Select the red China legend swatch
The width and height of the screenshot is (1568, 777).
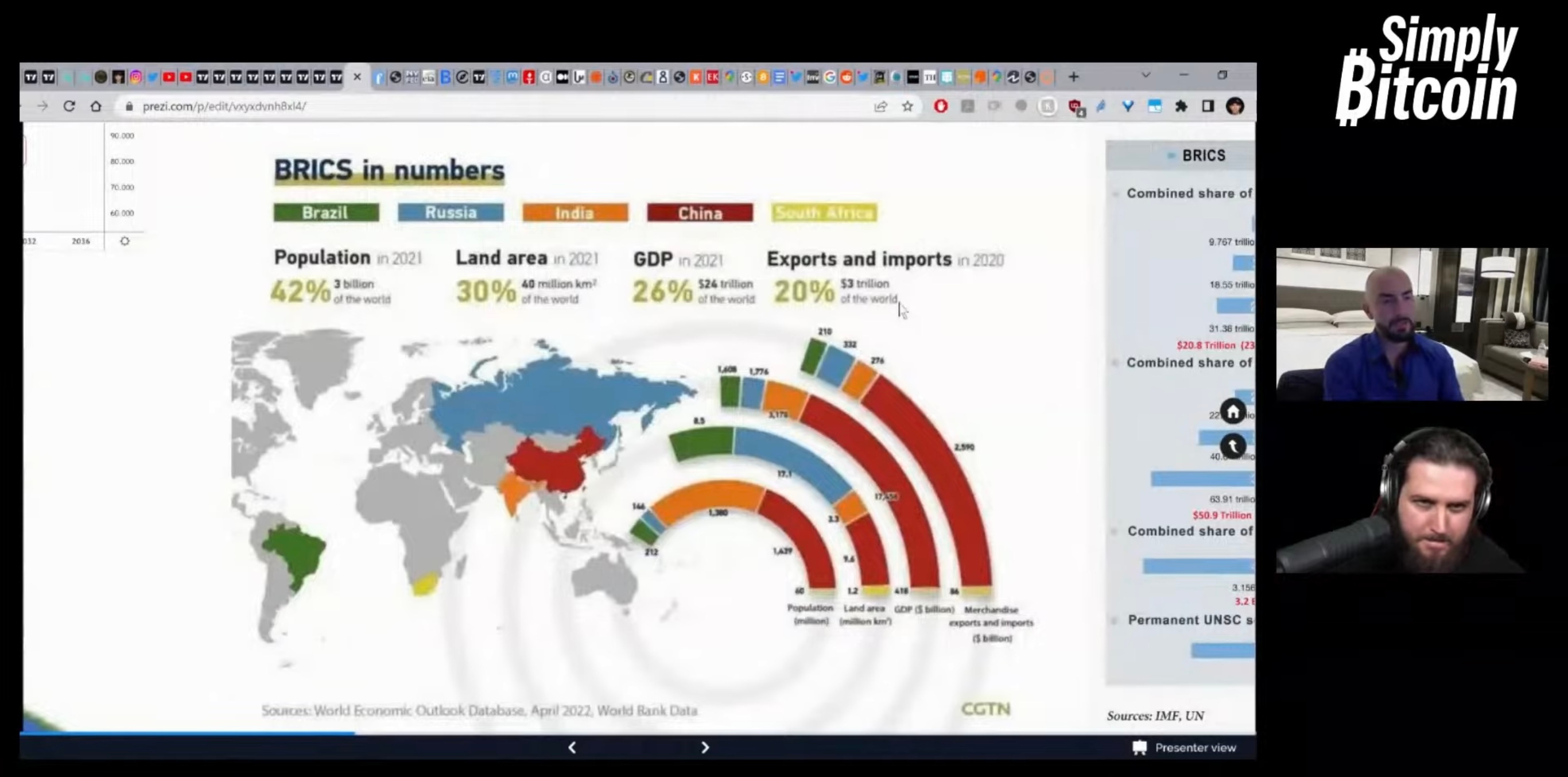700,212
